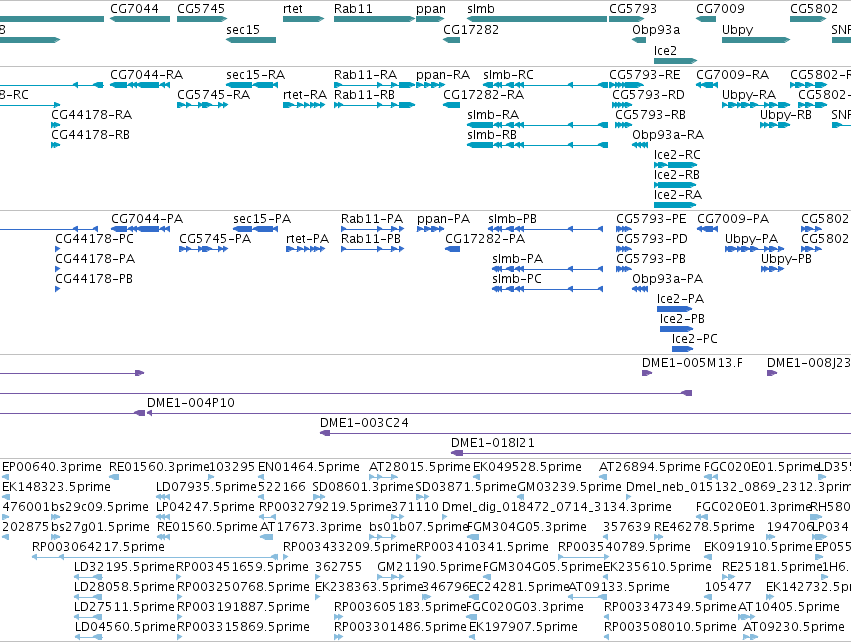Select transcript CG5793-RD
This screenshot has width=851, height=642.
(x=622, y=105)
